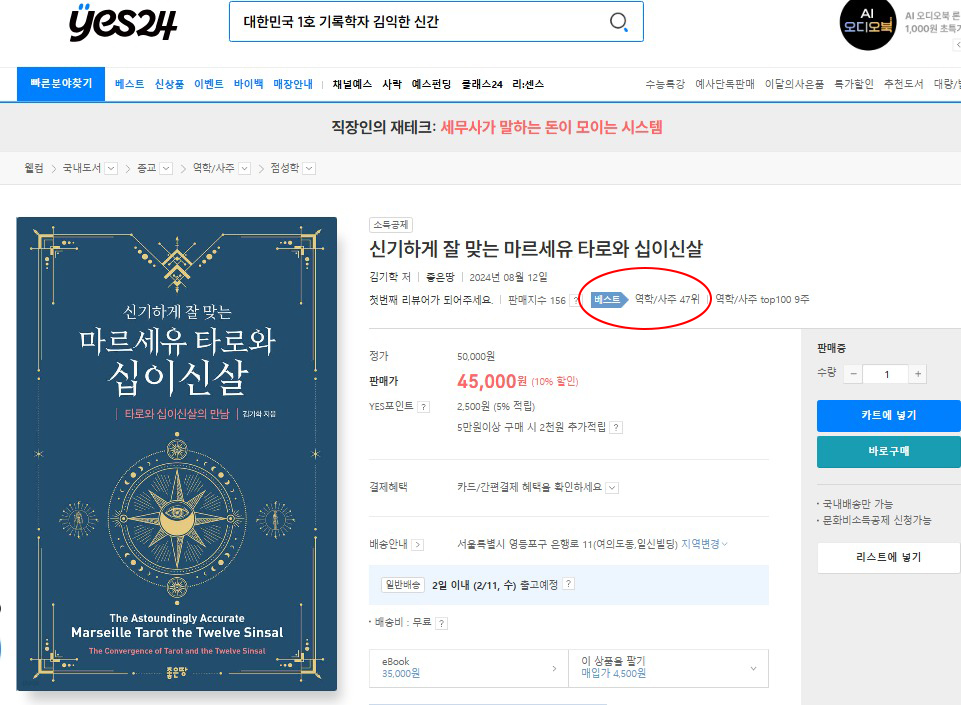
Task: Increase quantity with the plus button
Action: tap(918, 374)
